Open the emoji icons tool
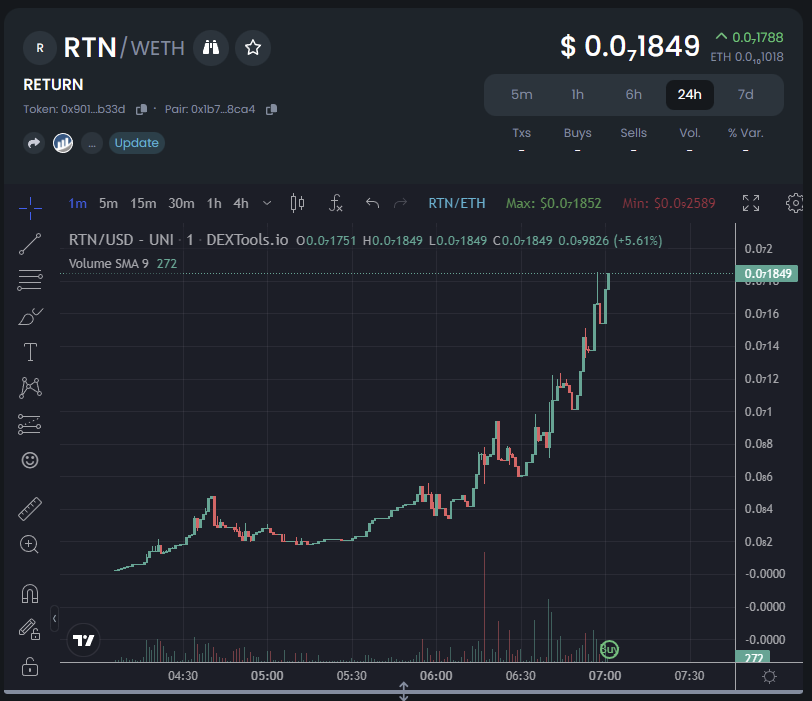This screenshot has width=812, height=701. [x=30, y=460]
